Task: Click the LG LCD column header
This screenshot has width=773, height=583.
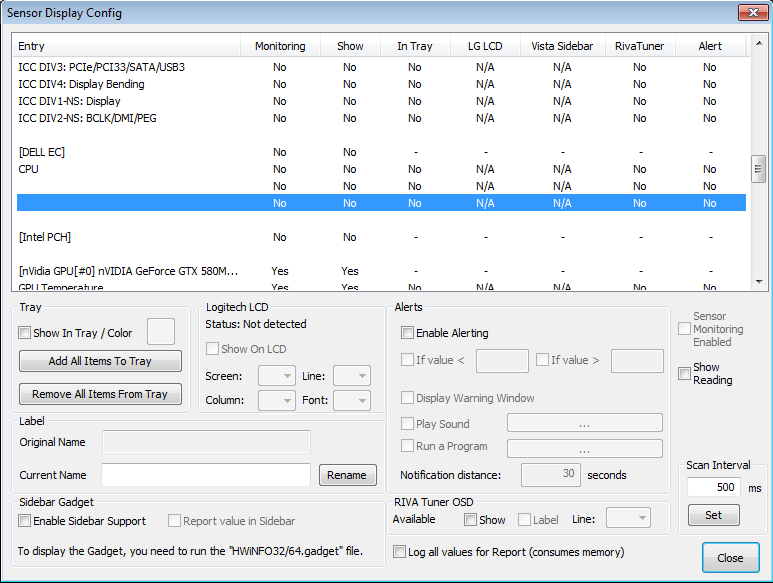Action: coord(485,46)
